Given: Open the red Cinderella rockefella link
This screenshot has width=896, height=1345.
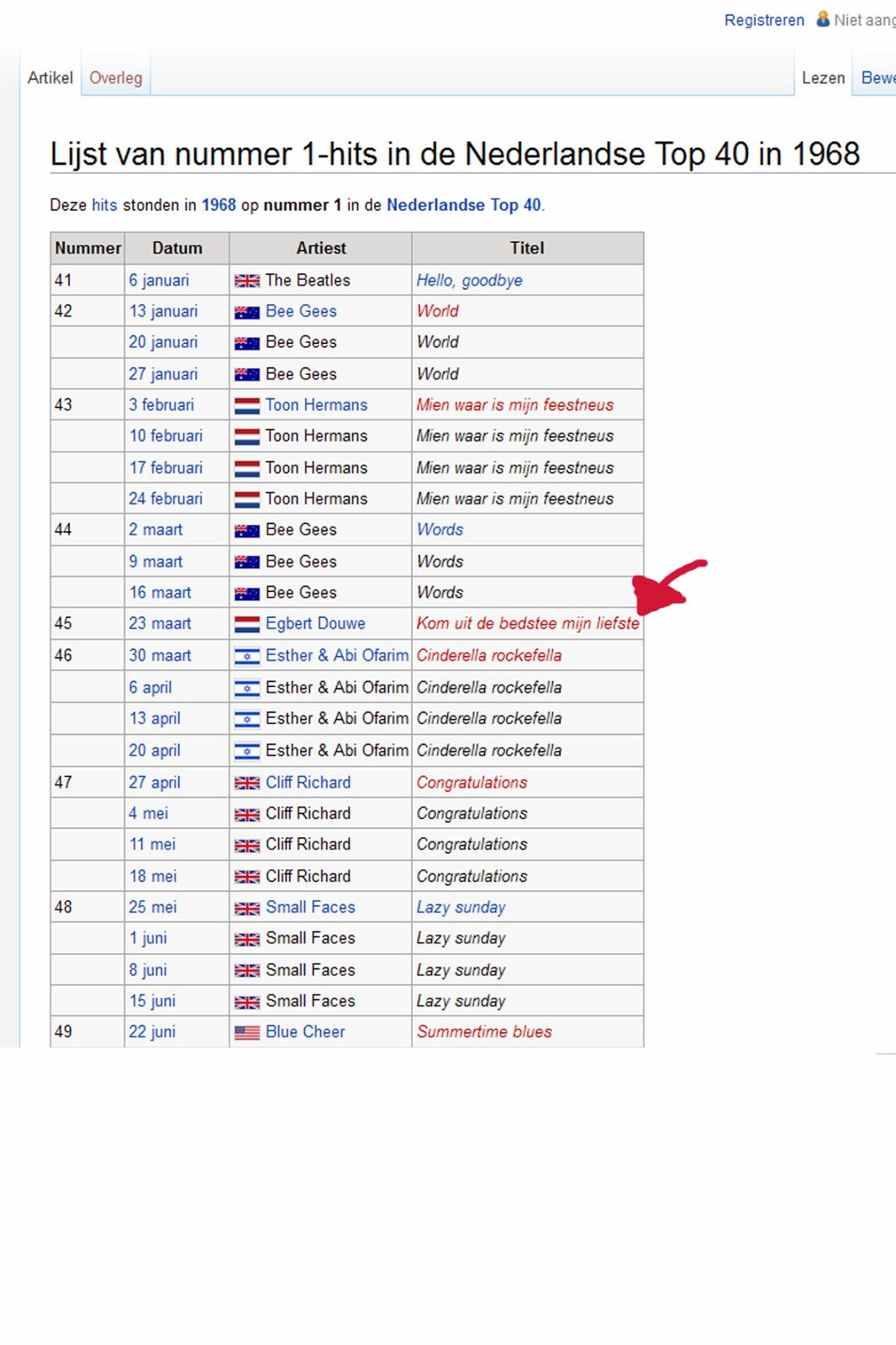Looking at the screenshot, I should click(x=489, y=655).
